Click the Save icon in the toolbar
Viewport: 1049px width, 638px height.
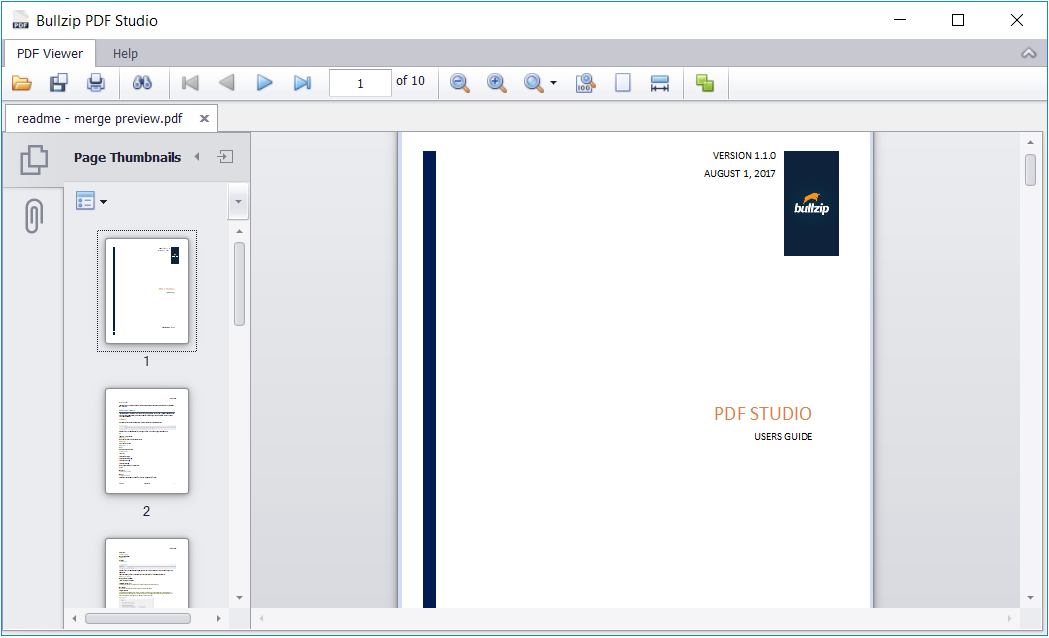click(x=59, y=83)
